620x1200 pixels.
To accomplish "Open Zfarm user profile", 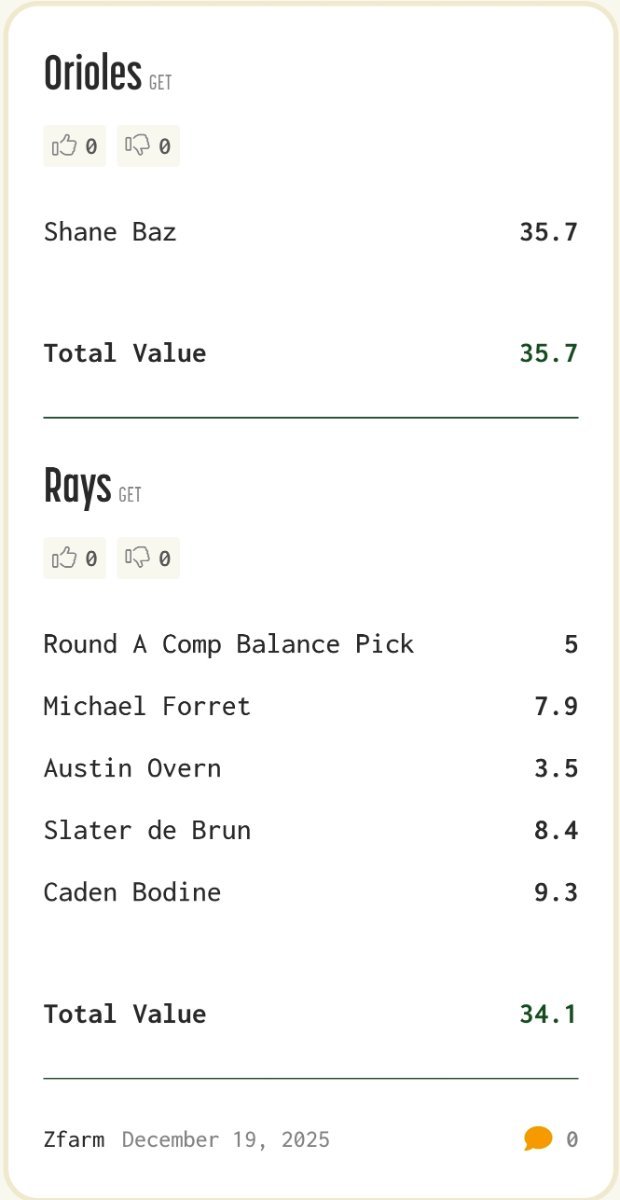I will point(74,1139).
